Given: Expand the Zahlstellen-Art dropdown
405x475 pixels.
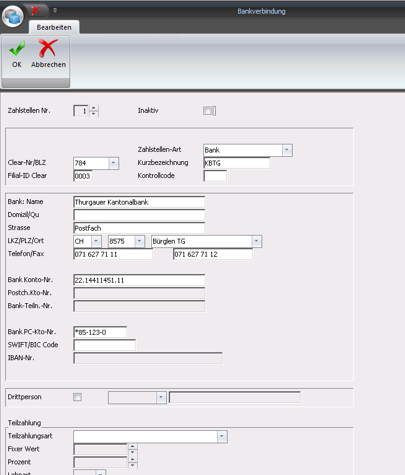Looking at the screenshot, I should pyautogui.click(x=287, y=150).
